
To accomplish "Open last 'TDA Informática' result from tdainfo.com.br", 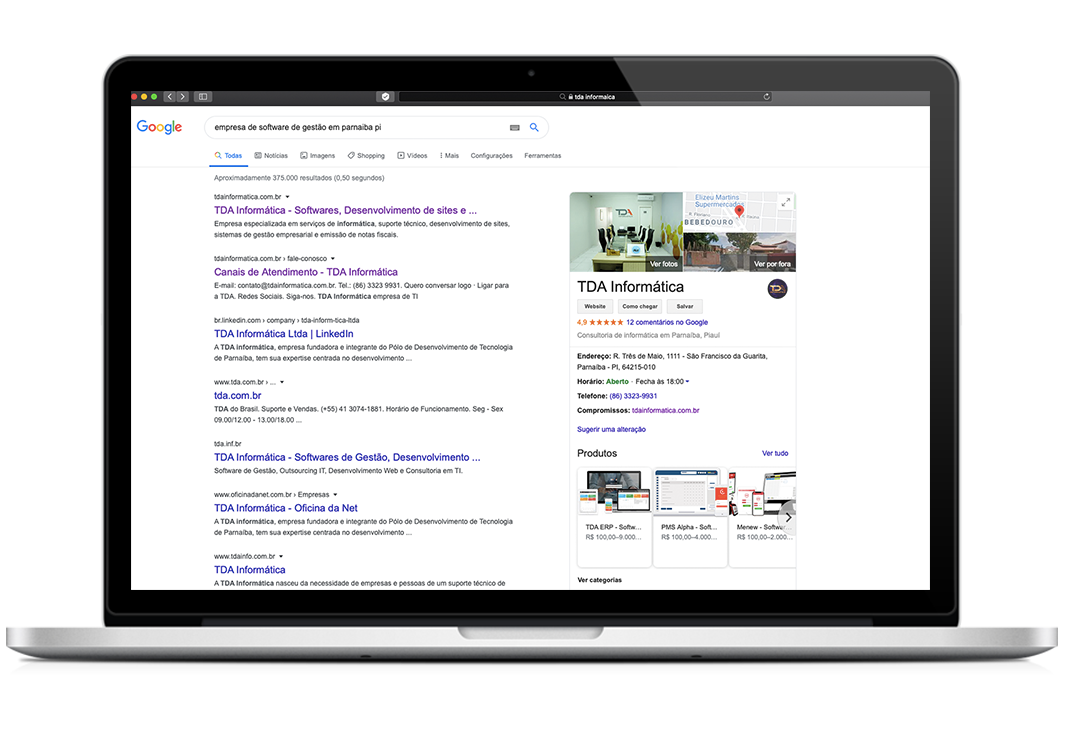I will [249, 570].
